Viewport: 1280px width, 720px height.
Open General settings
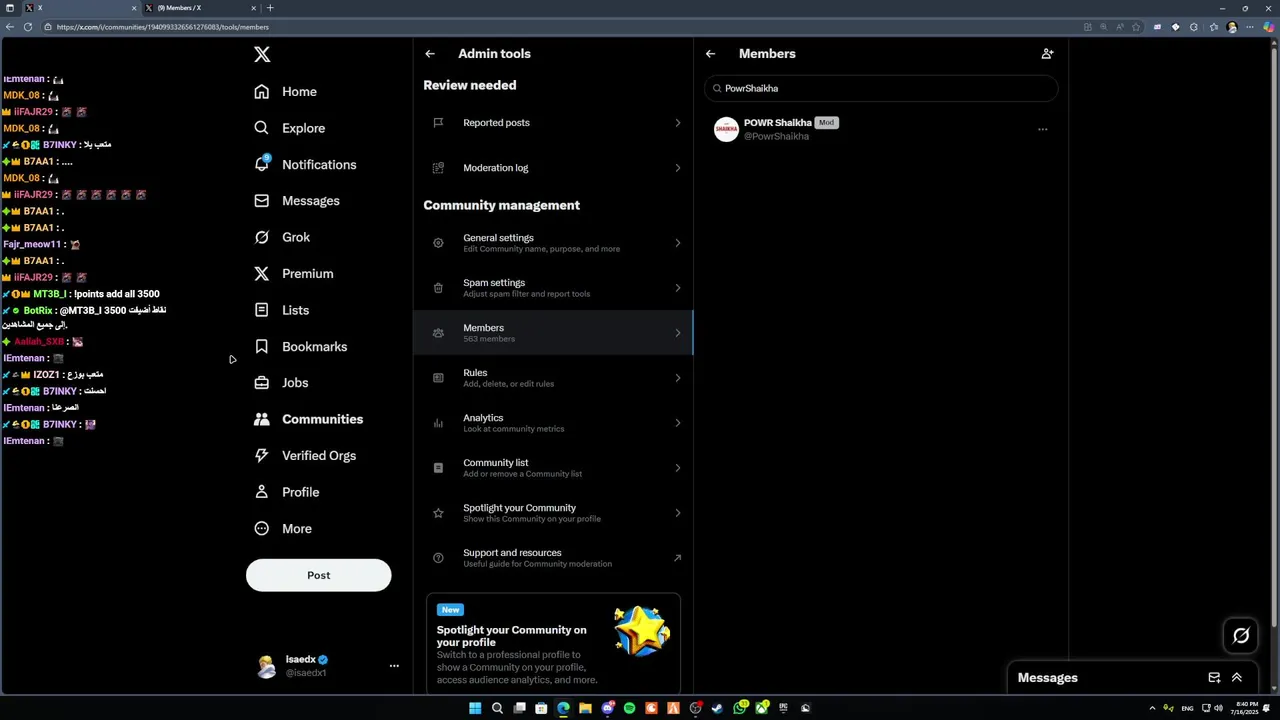[553, 243]
